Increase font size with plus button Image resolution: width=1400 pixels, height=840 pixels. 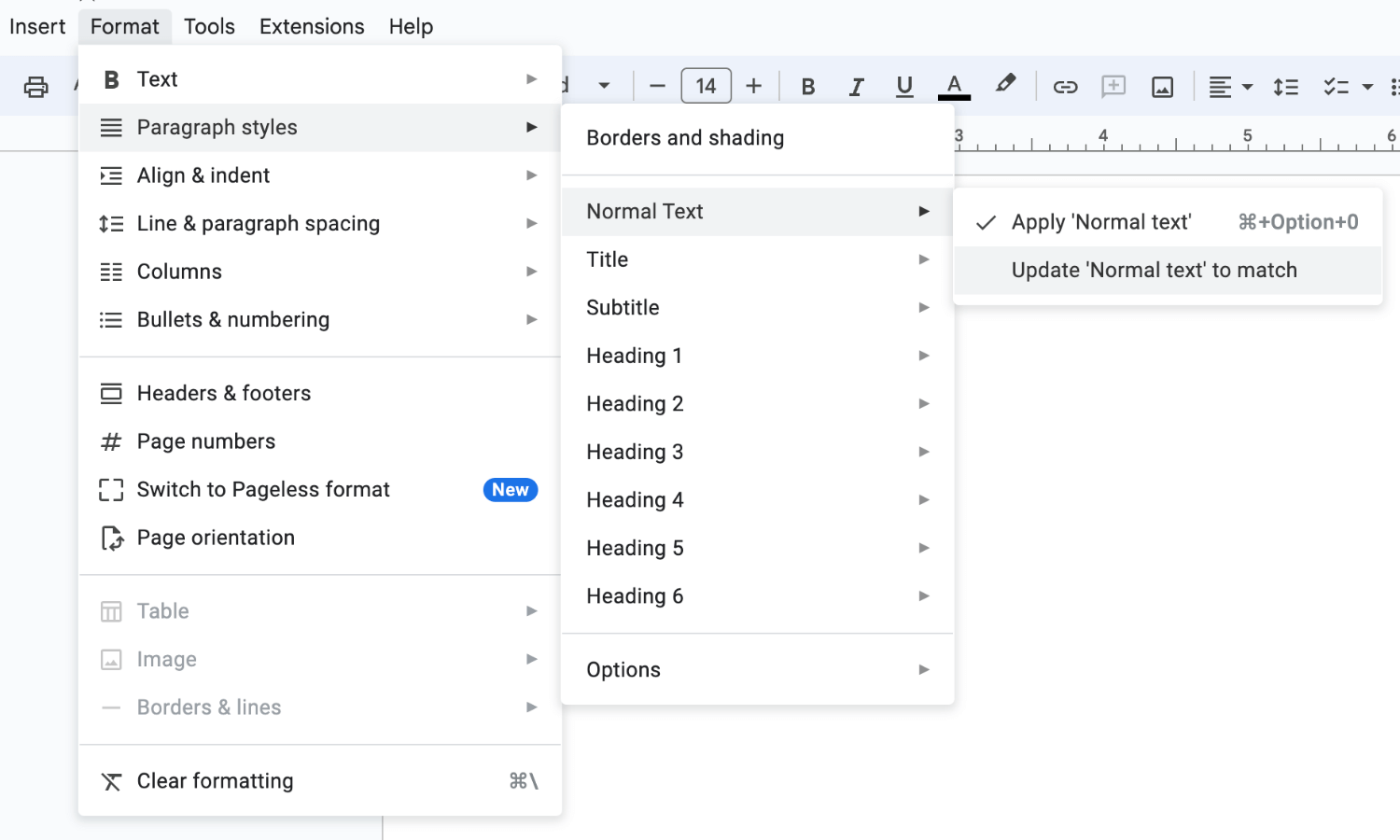pyautogui.click(x=754, y=87)
